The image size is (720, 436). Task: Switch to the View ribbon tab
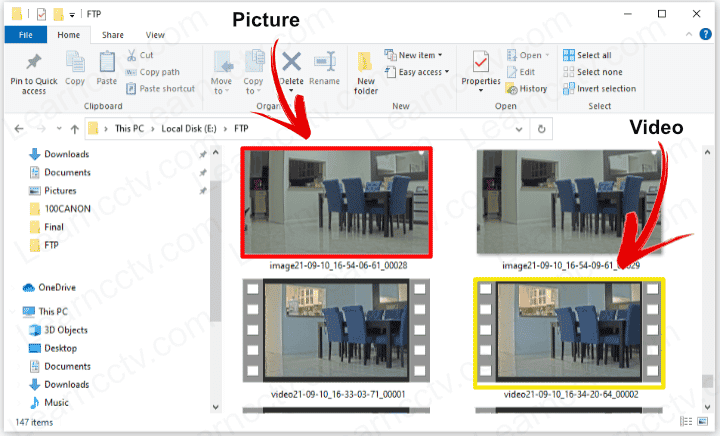tap(155, 35)
